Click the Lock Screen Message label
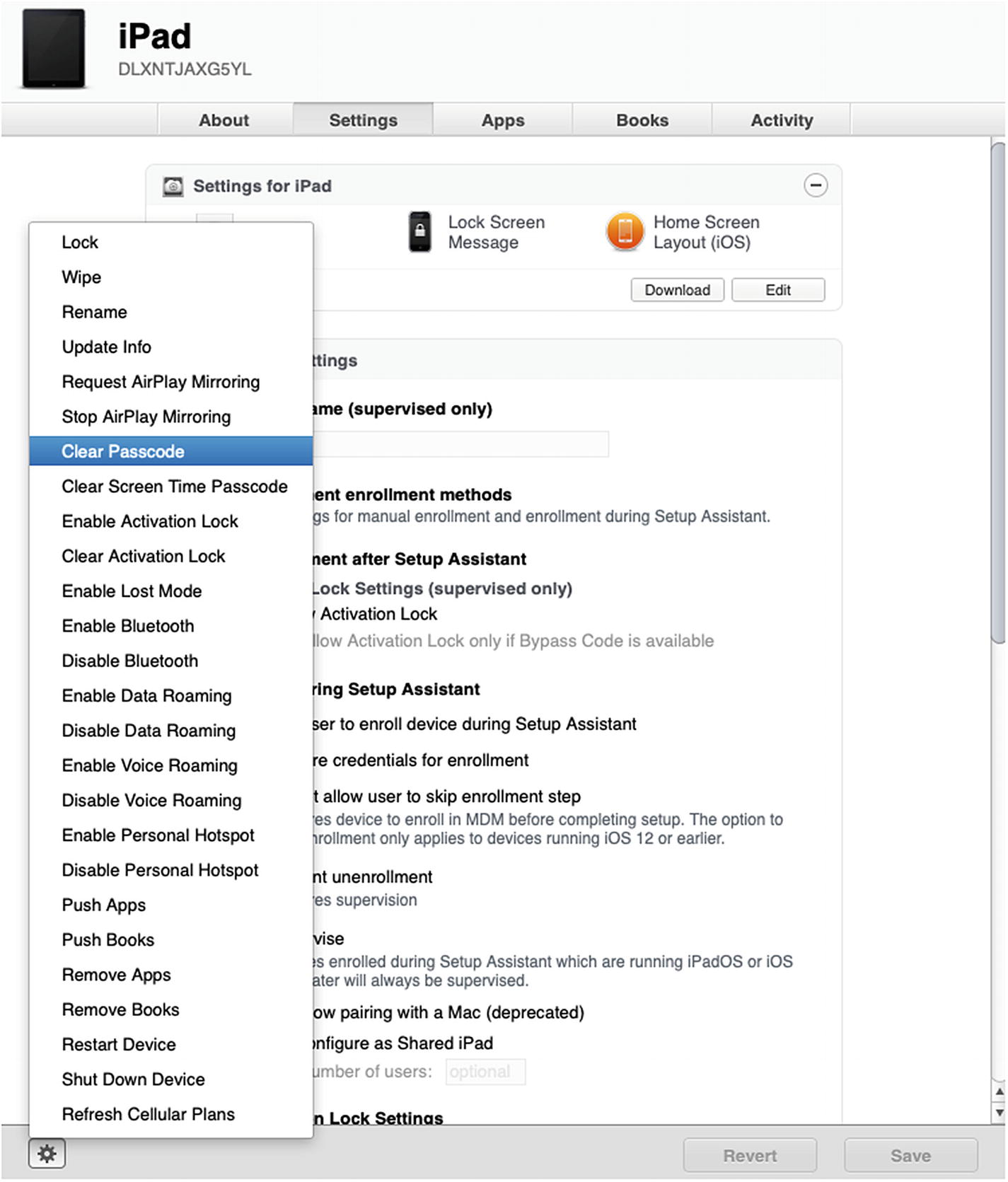 (497, 232)
